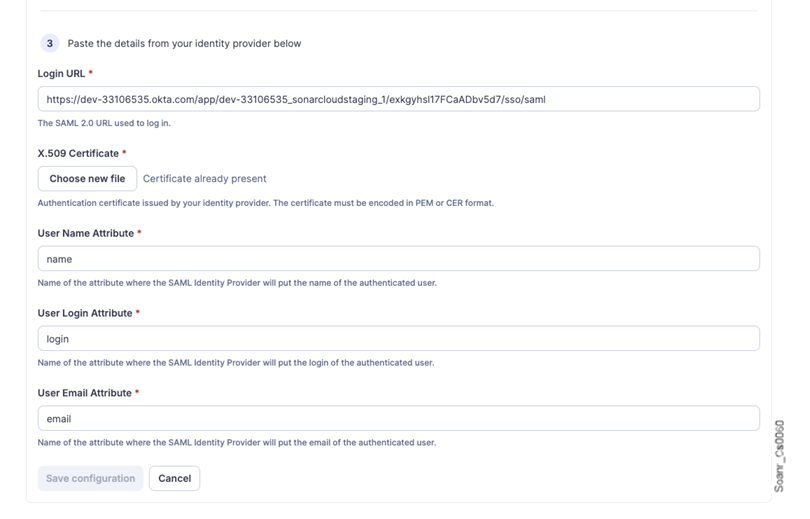This screenshot has width=810, height=519.
Task: Click the User Name Attribute label
Action: [x=86, y=233]
